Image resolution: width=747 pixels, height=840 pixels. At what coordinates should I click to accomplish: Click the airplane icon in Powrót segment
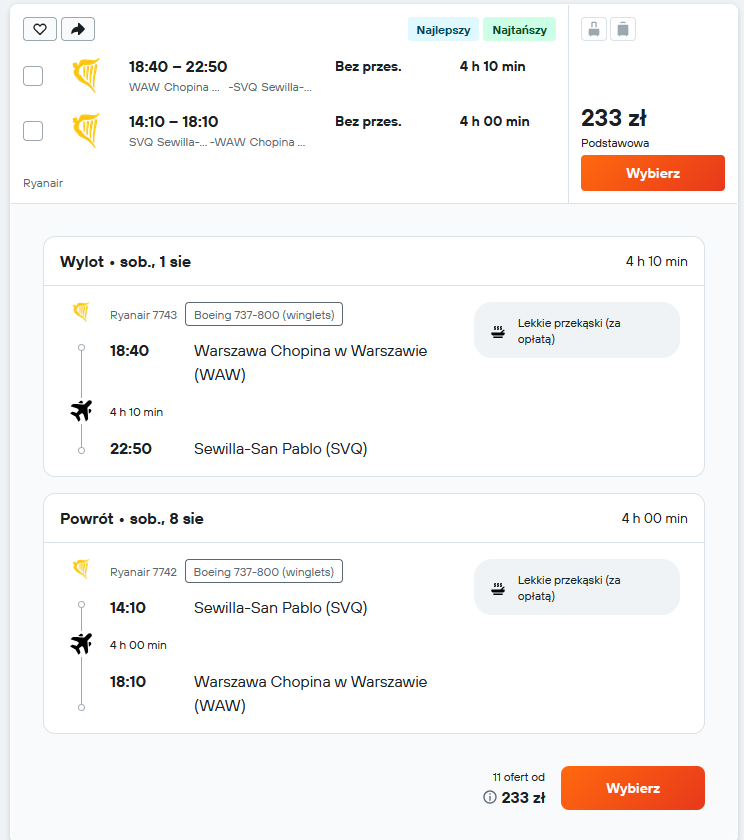pyautogui.click(x=81, y=643)
